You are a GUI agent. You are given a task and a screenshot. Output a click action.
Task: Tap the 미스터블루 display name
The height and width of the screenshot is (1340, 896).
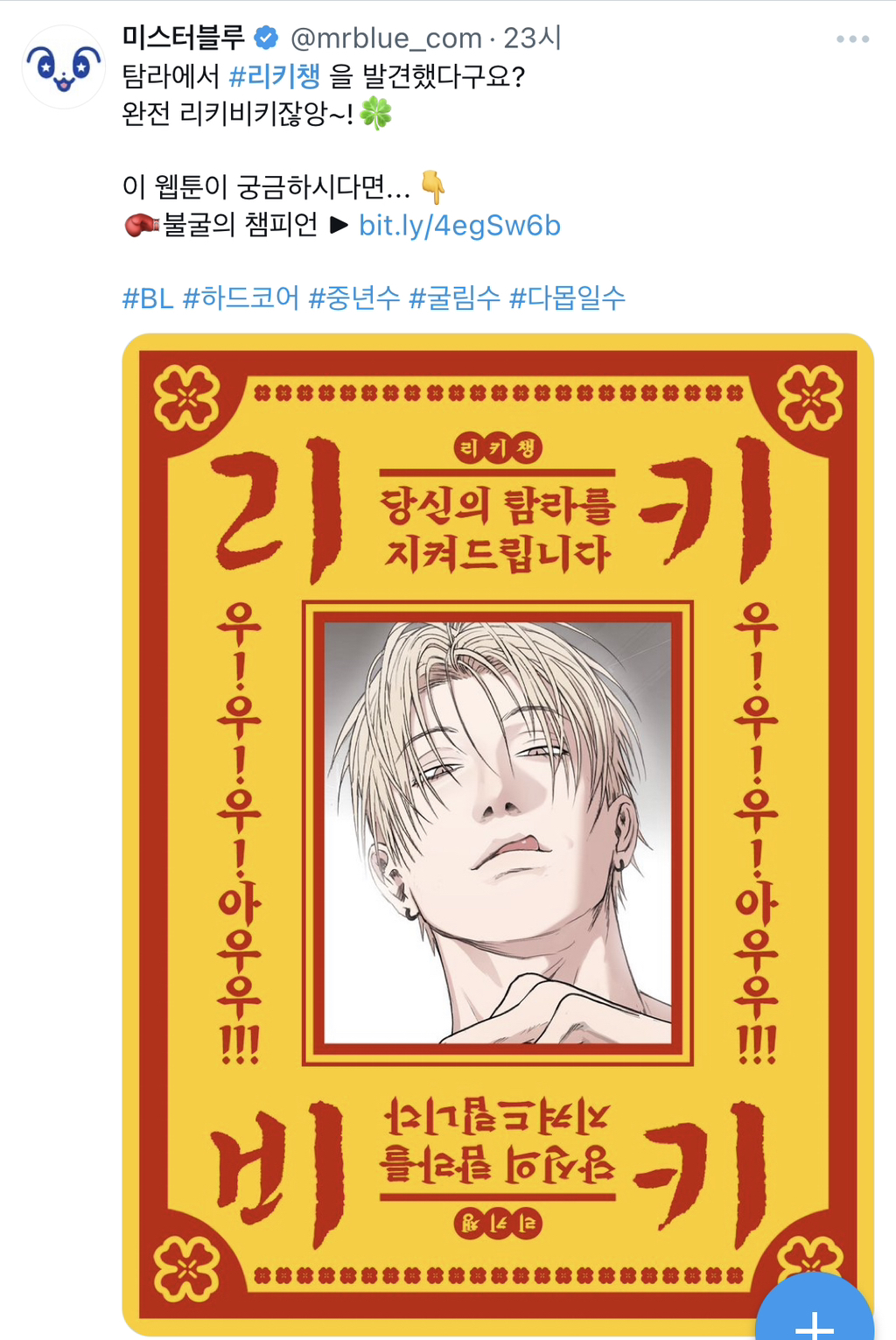[x=184, y=38]
